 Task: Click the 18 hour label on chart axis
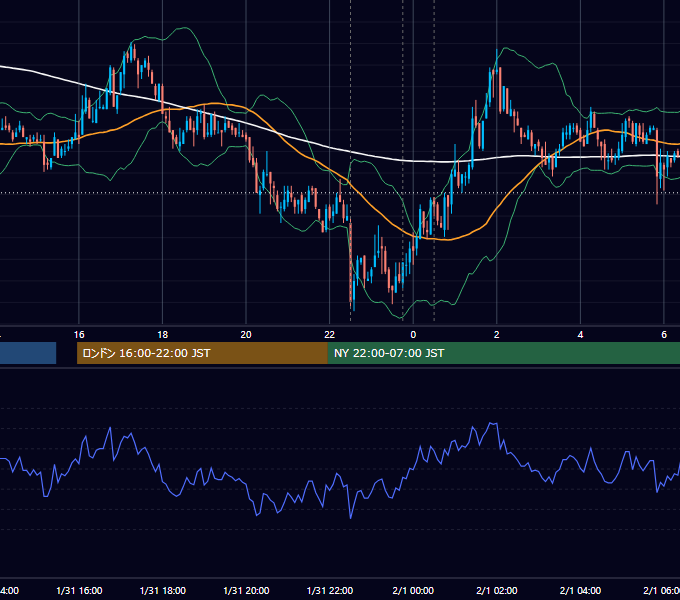(163, 335)
